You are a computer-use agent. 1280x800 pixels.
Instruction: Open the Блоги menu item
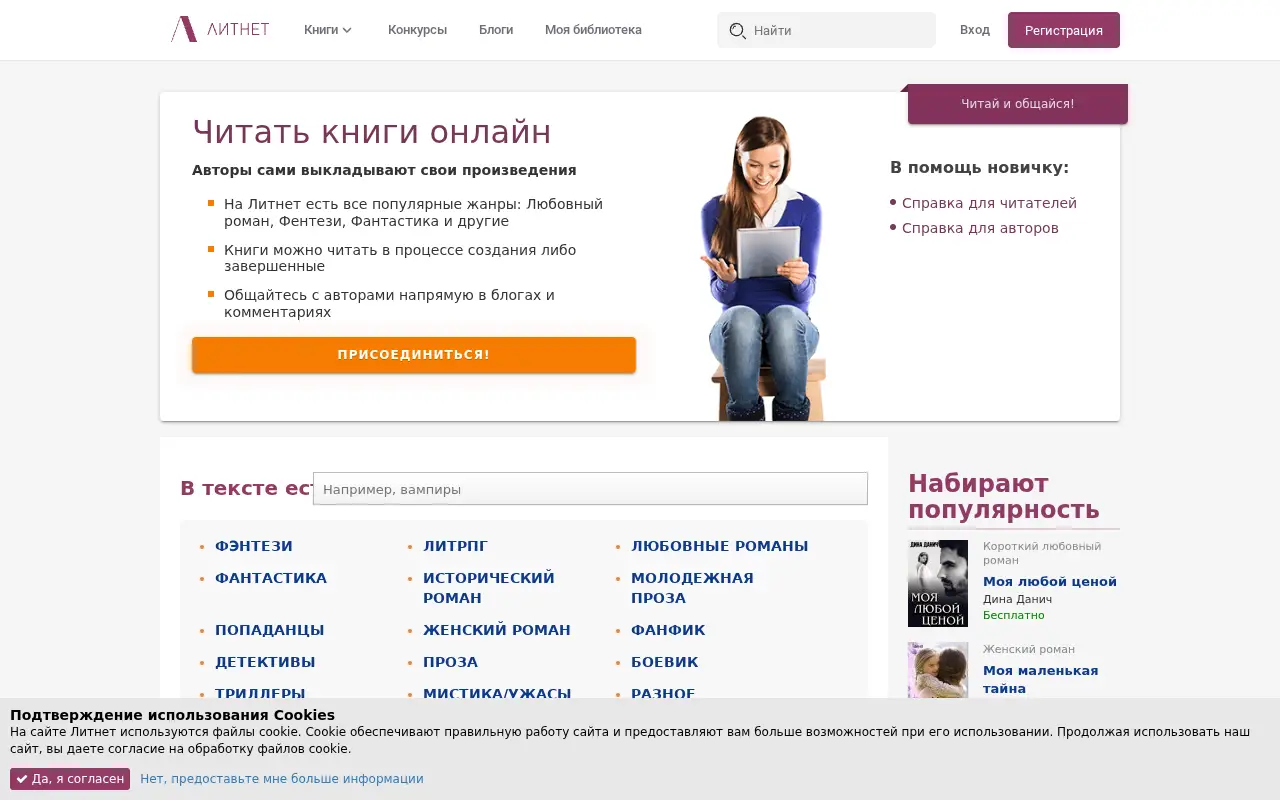pyautogui.click(x=496, y=30)
